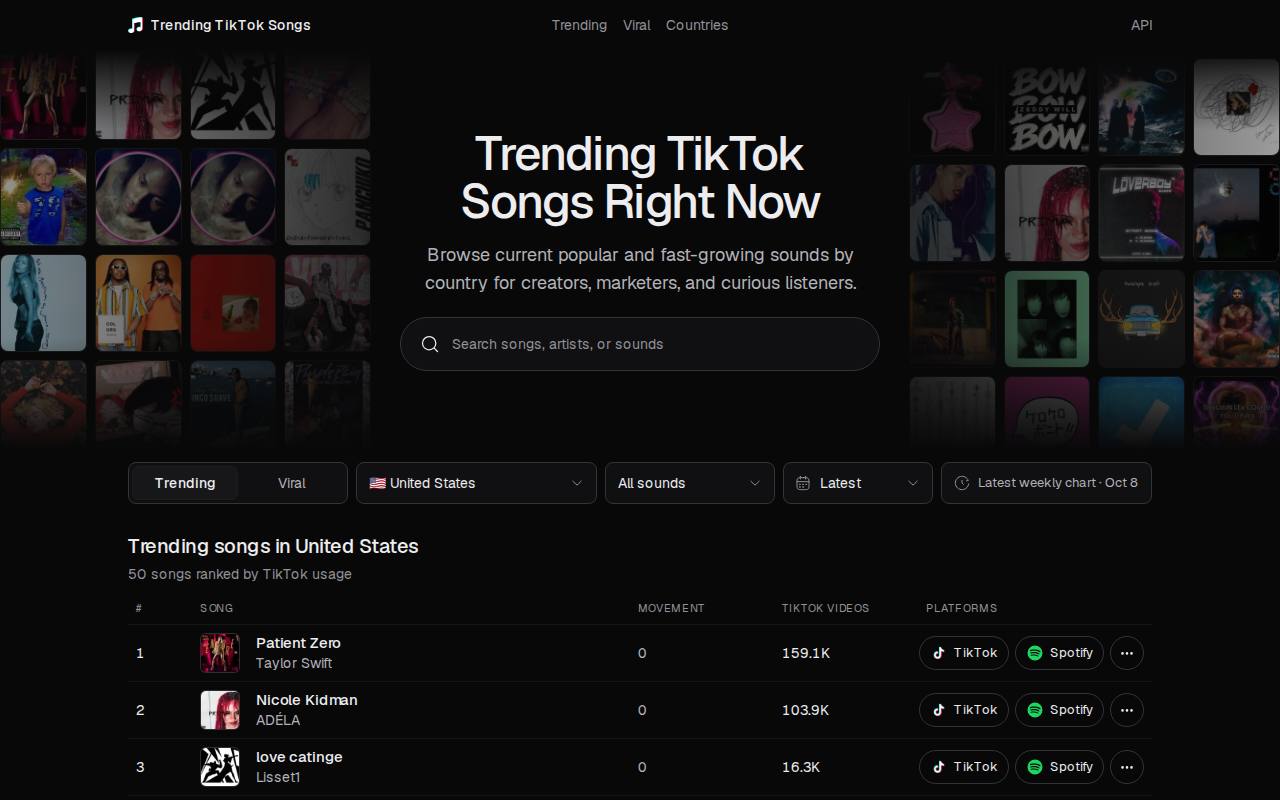The image size is (1280, 800).
Task: Open love catinge on Spotify
Action: 1059,767
